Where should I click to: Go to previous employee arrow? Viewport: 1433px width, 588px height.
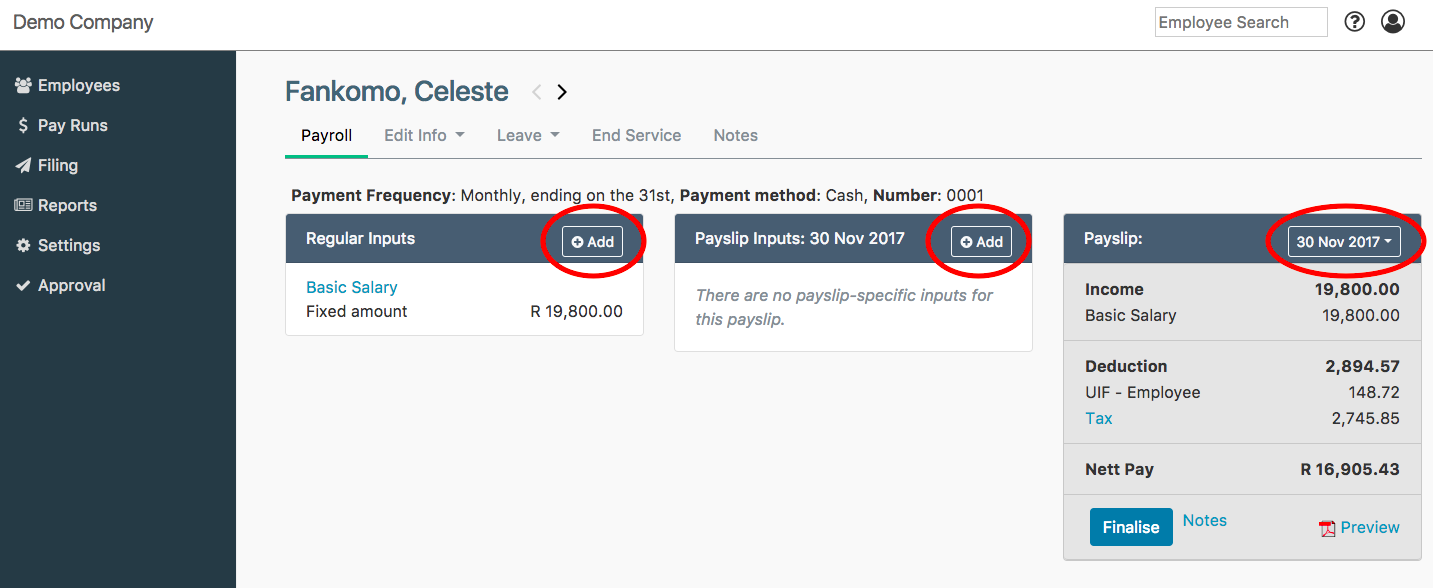[x=537, y=92]
